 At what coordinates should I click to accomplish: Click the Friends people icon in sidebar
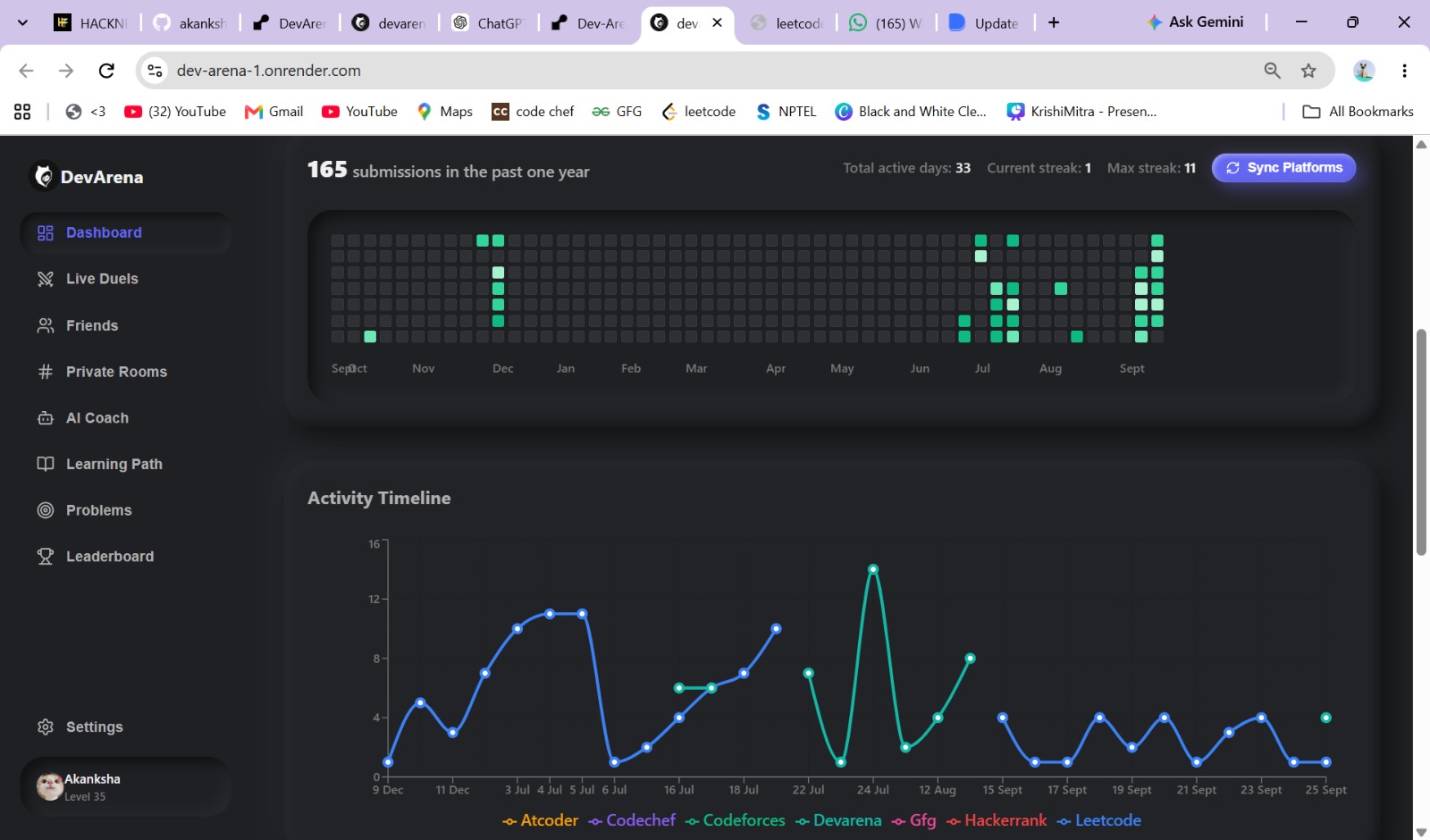click(x=46, y=325)
